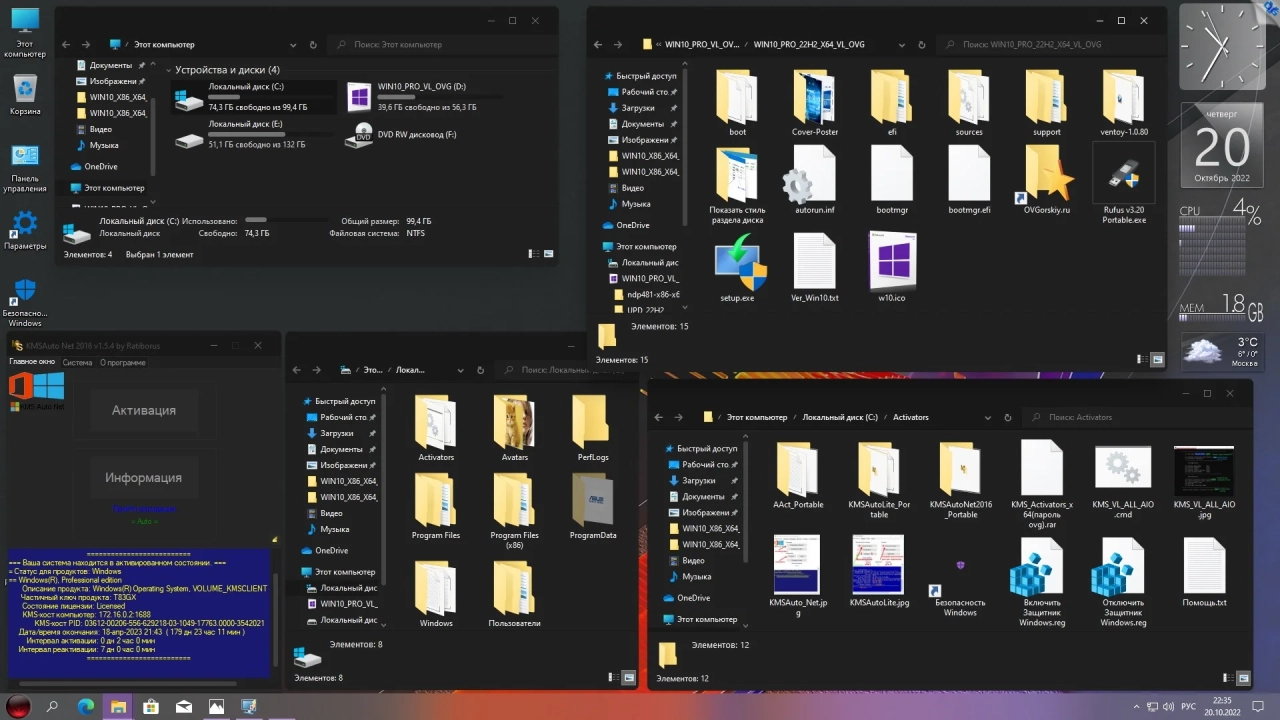Switch to Система tab in KMSAuto
This screenshot has height=720, width=1280.
coord(77,362)
